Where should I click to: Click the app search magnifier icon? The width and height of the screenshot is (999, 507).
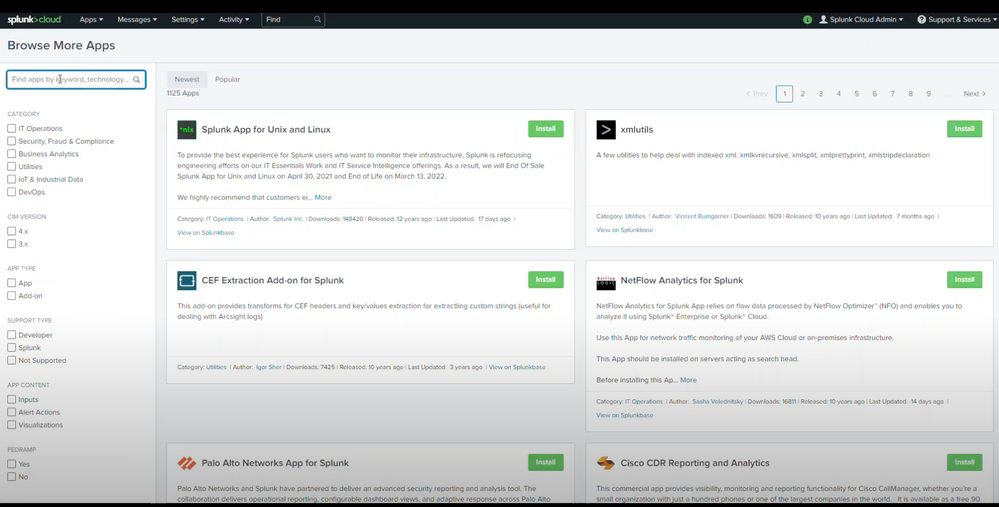136,80
